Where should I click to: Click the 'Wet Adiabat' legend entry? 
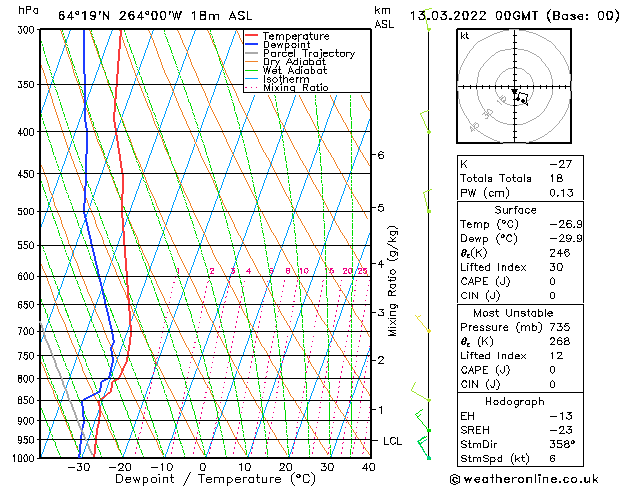point(295,70)
